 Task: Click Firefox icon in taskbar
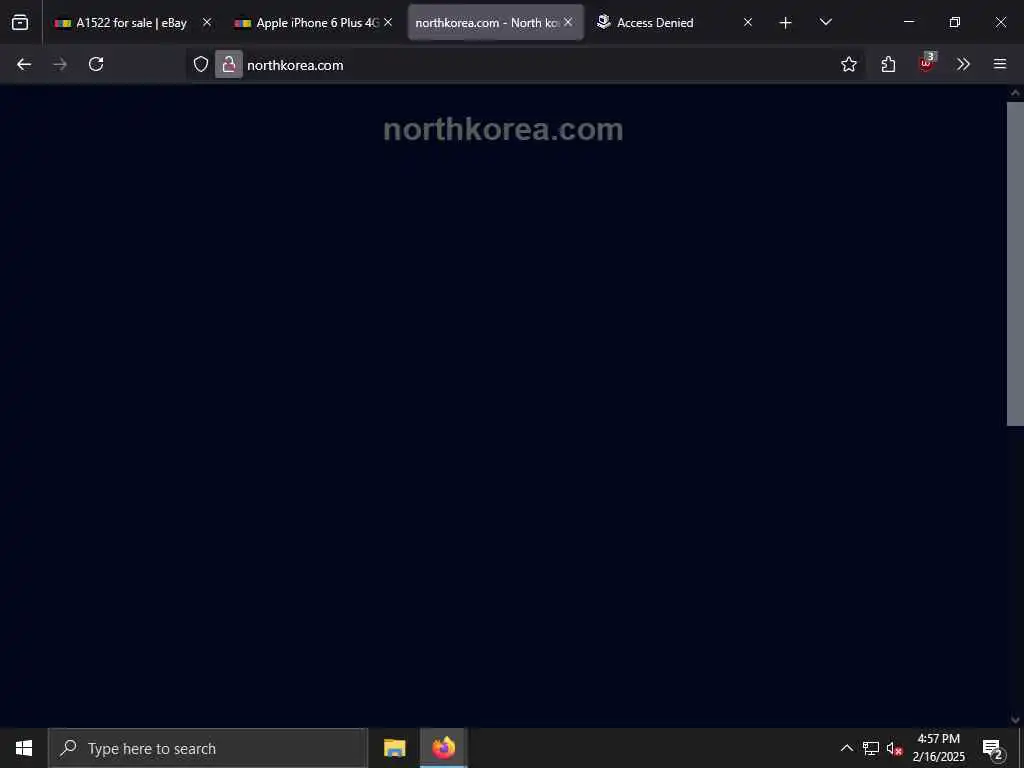[443, 748]
